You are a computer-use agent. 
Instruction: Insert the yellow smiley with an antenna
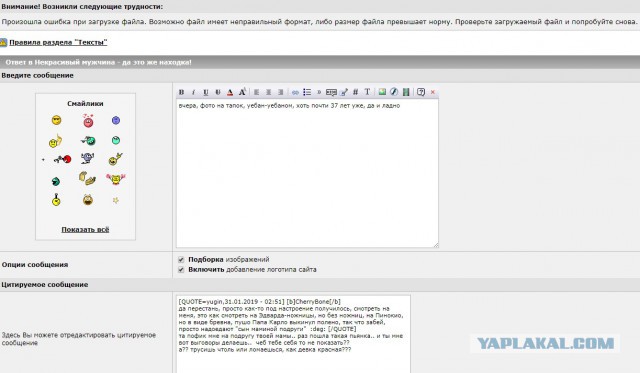(x=56, y=200)
